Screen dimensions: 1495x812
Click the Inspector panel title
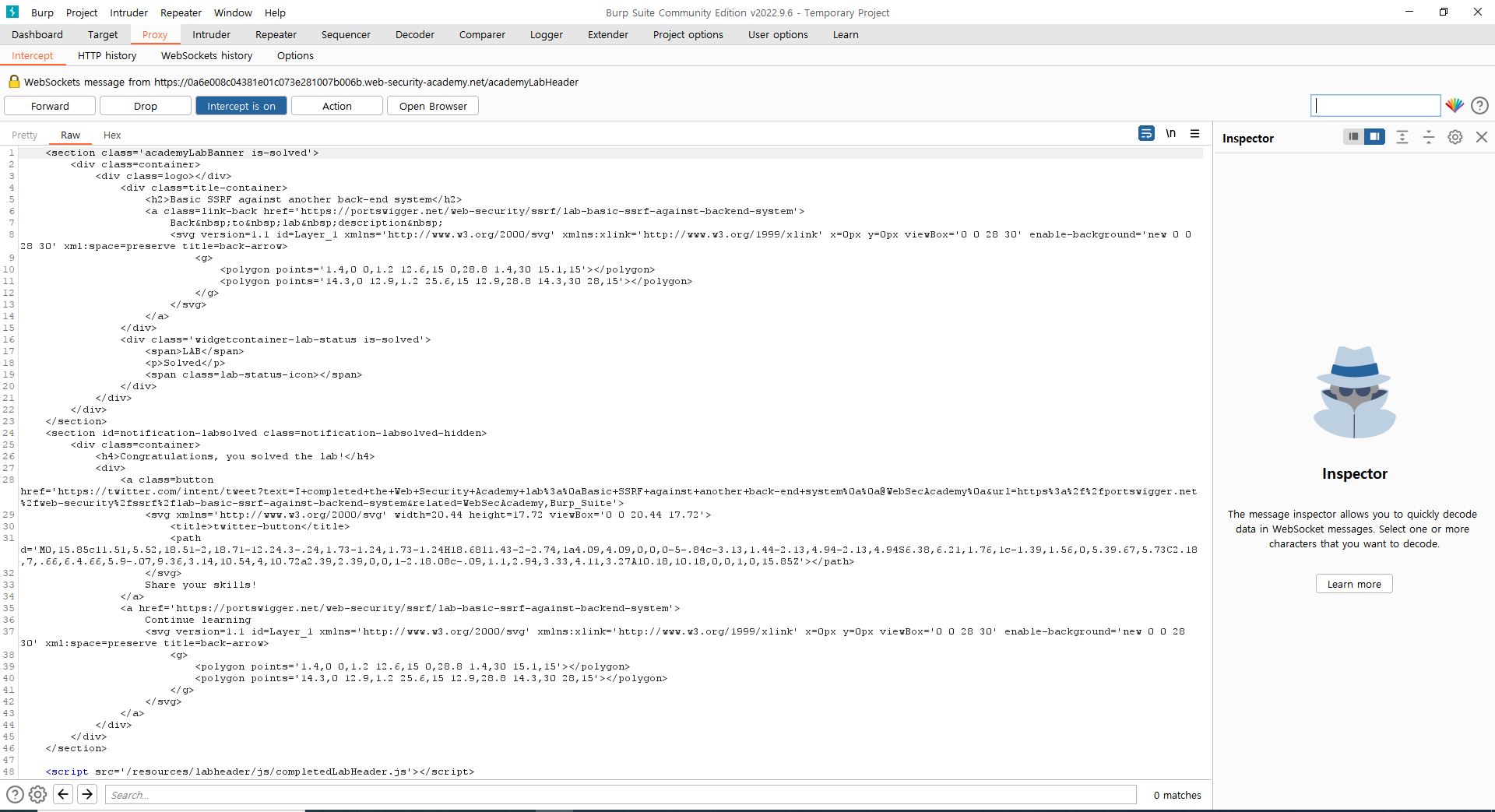pyautogui.click(x=1247, y=138)
